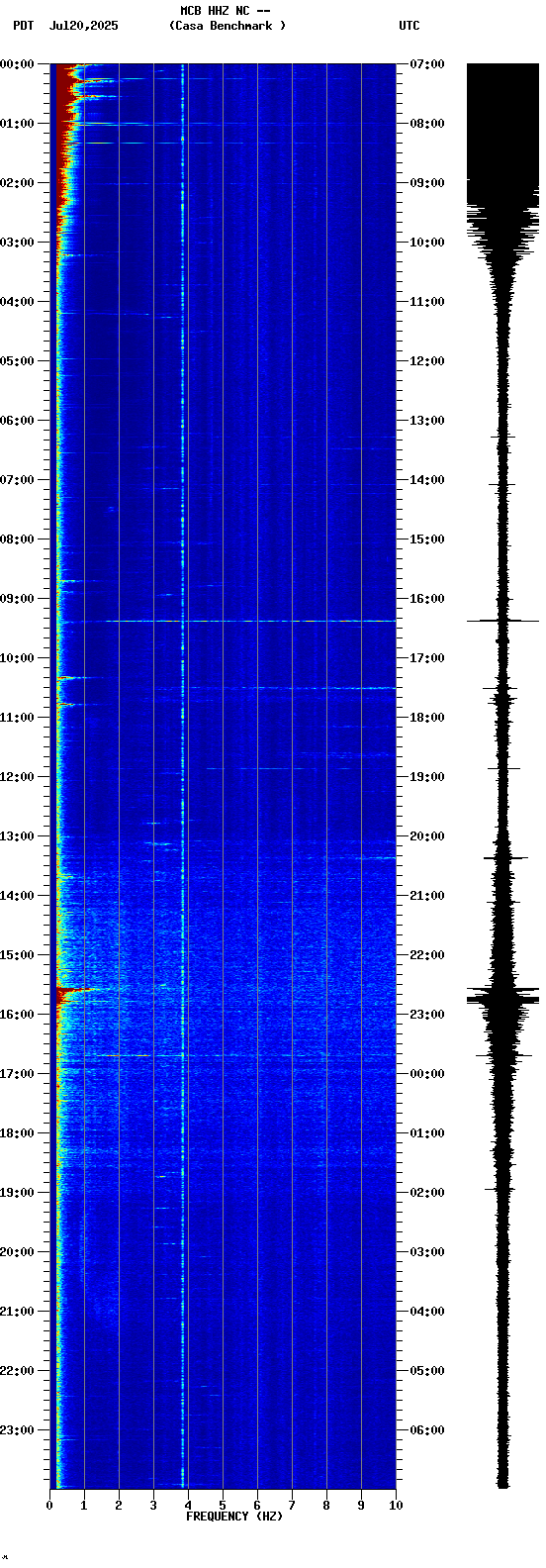
Task: Click the 01:00 PDT time tick label
Action: (18, 124)
